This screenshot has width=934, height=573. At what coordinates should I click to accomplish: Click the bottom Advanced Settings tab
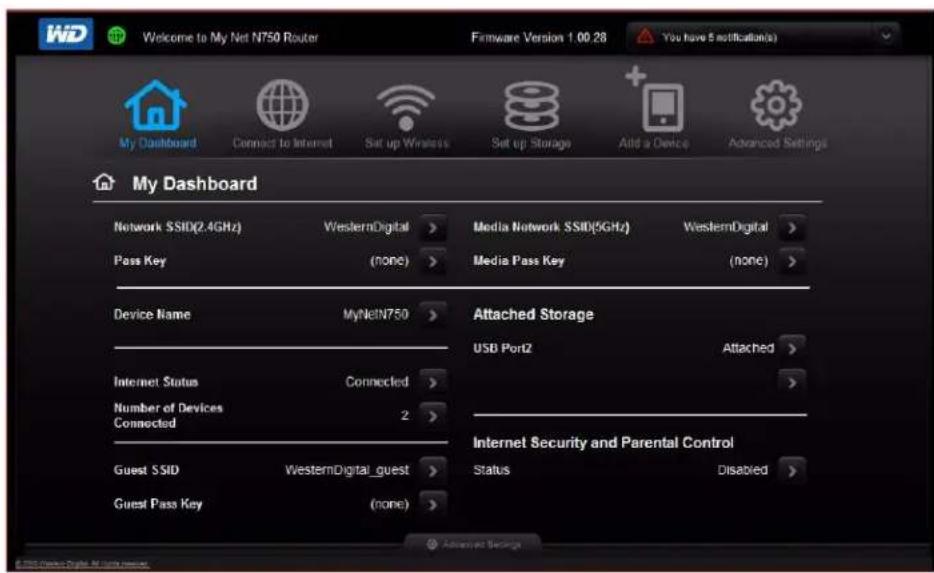tap(473, 544)
